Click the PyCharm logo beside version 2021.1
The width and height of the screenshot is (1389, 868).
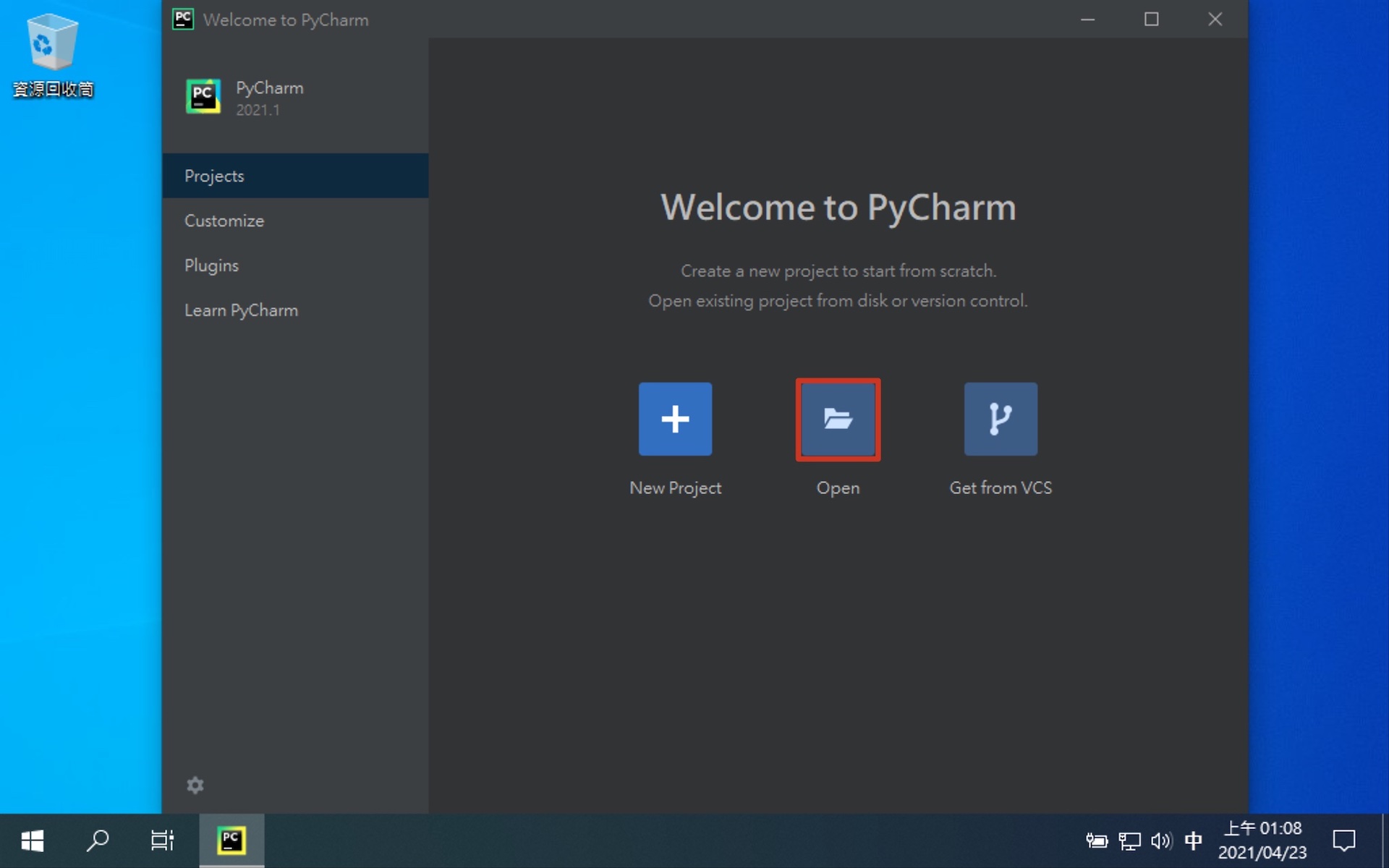[x=203, y=96]
